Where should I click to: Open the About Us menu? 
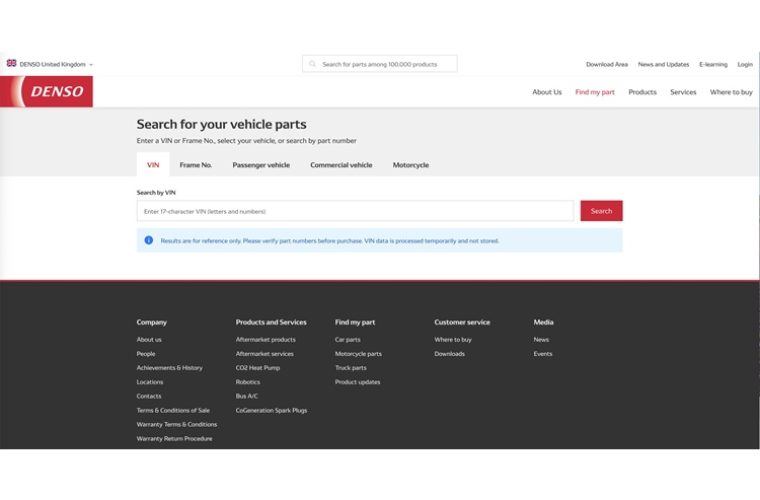click(x=547, y=92)
